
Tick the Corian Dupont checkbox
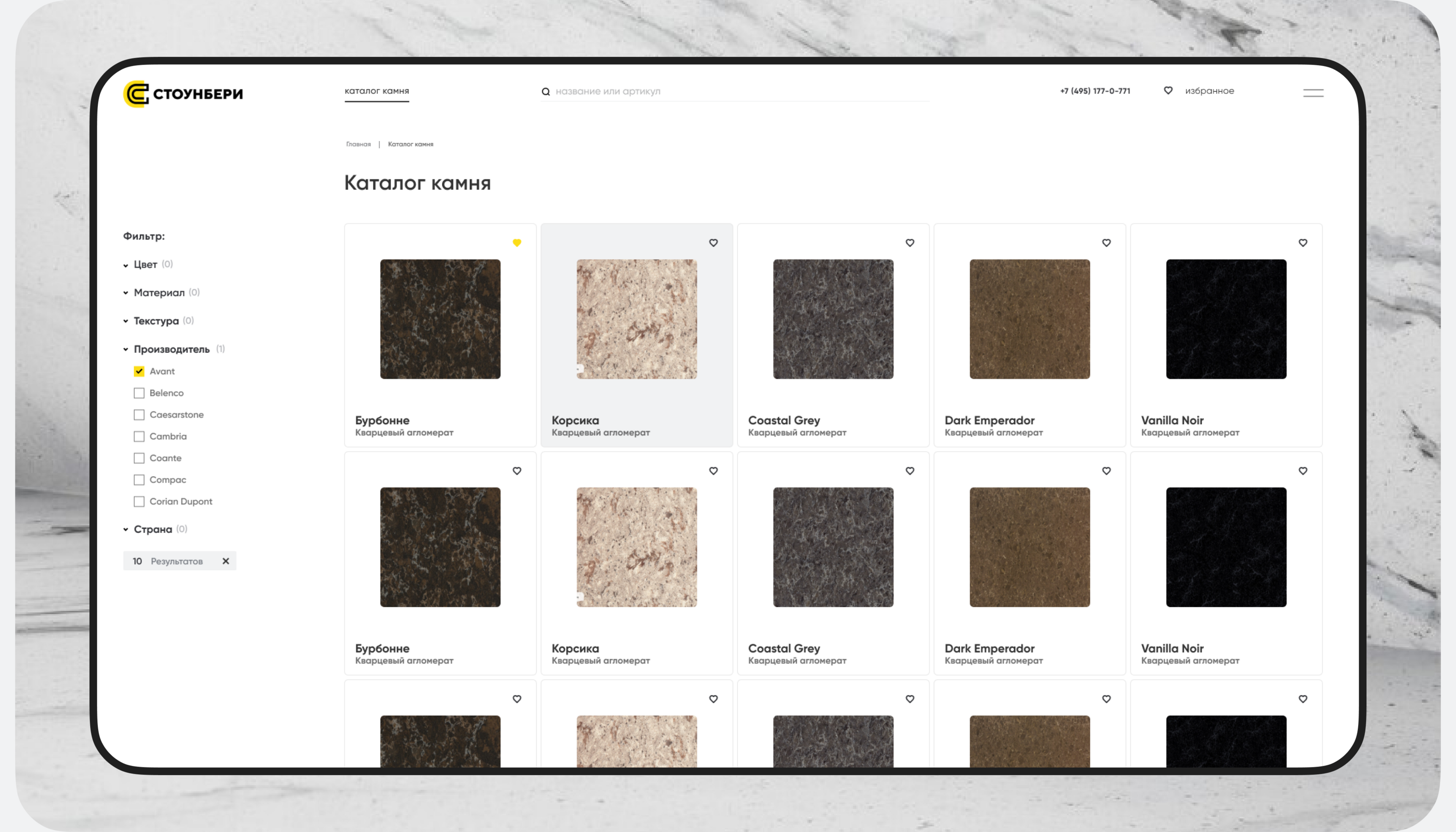point(139,502)
